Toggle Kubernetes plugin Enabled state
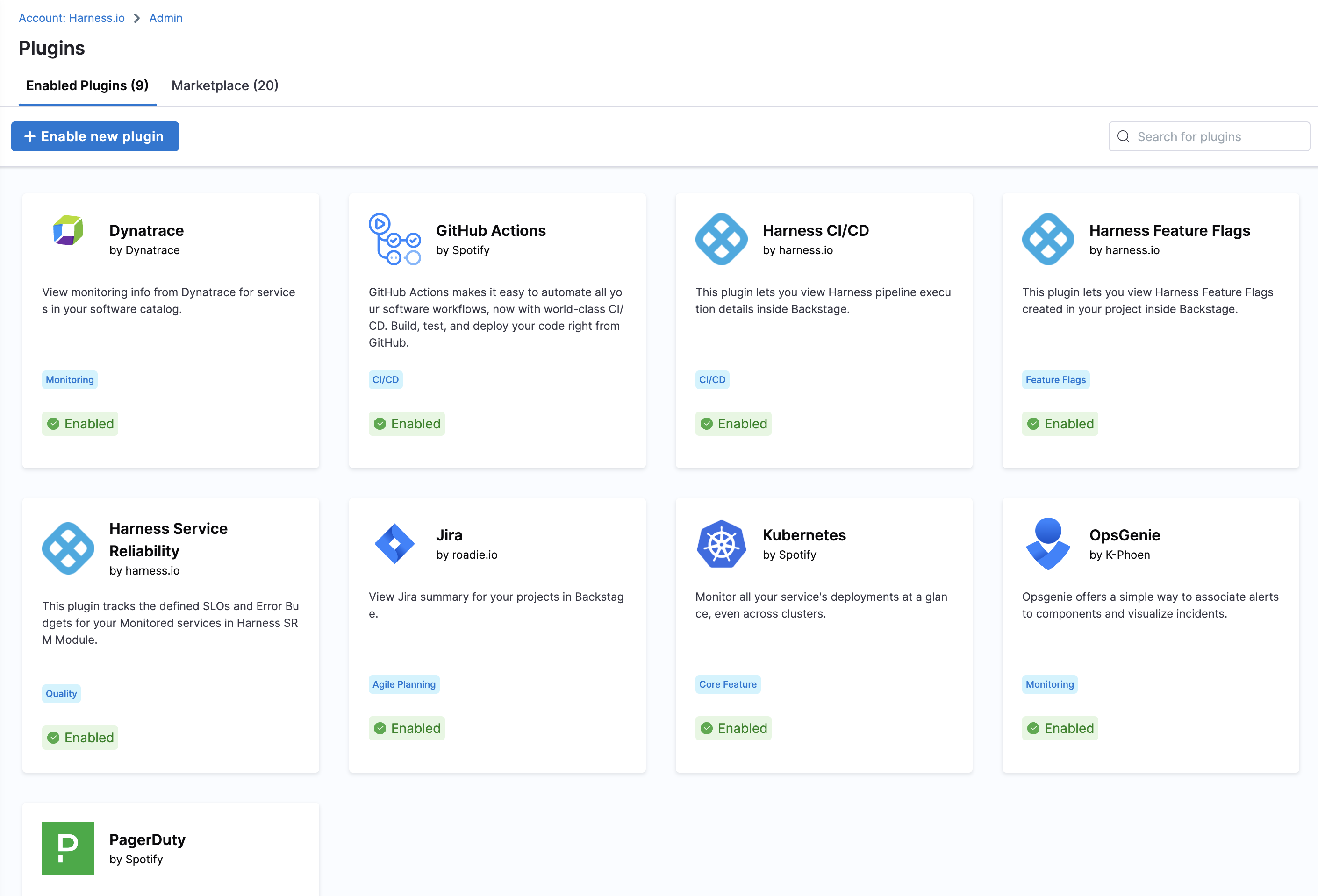This screenshot has width=1318, height=896. (x=733, y=728)
